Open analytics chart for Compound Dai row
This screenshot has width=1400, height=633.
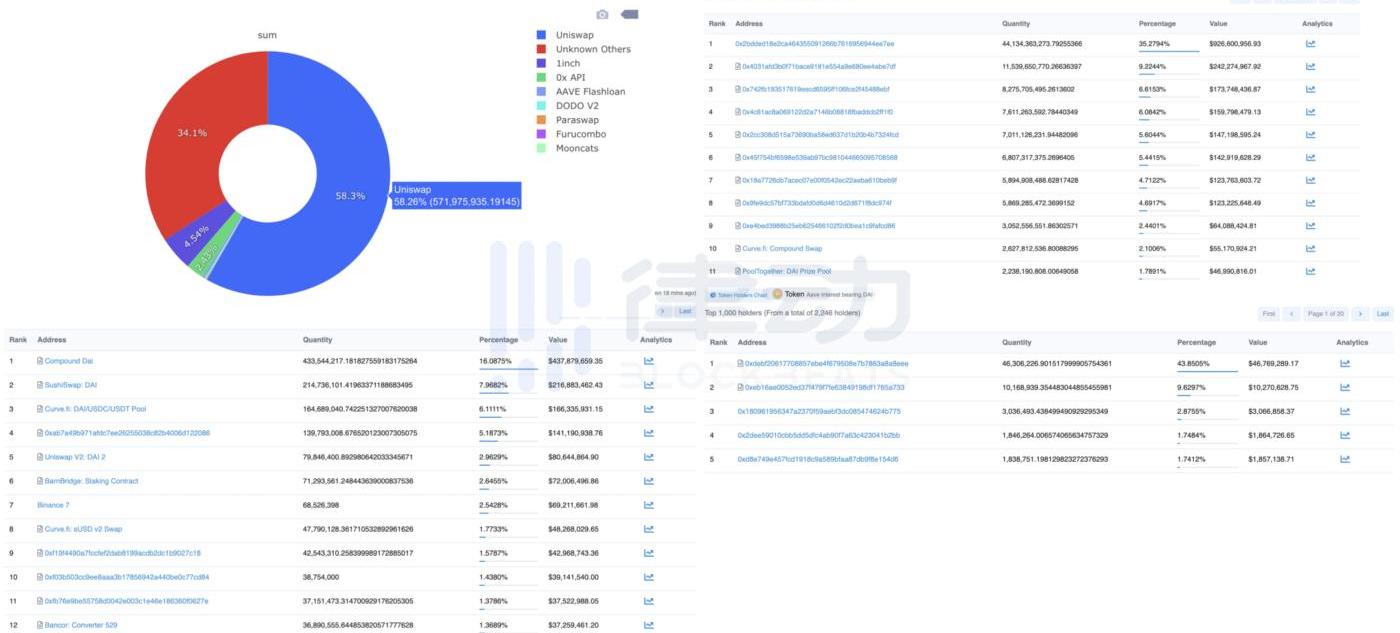click(648, 361)
